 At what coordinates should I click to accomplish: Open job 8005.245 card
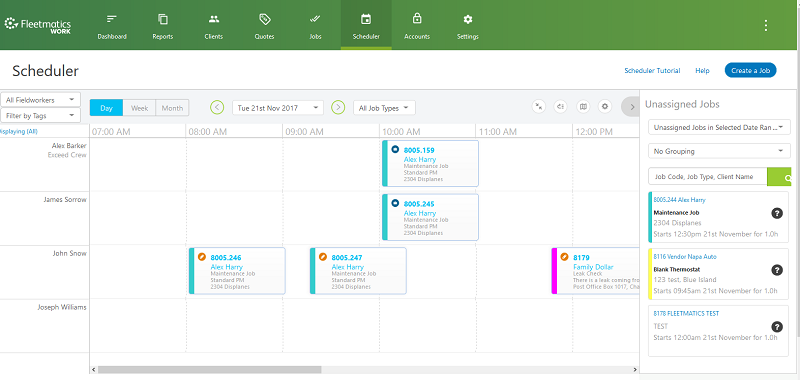point(431,217)
